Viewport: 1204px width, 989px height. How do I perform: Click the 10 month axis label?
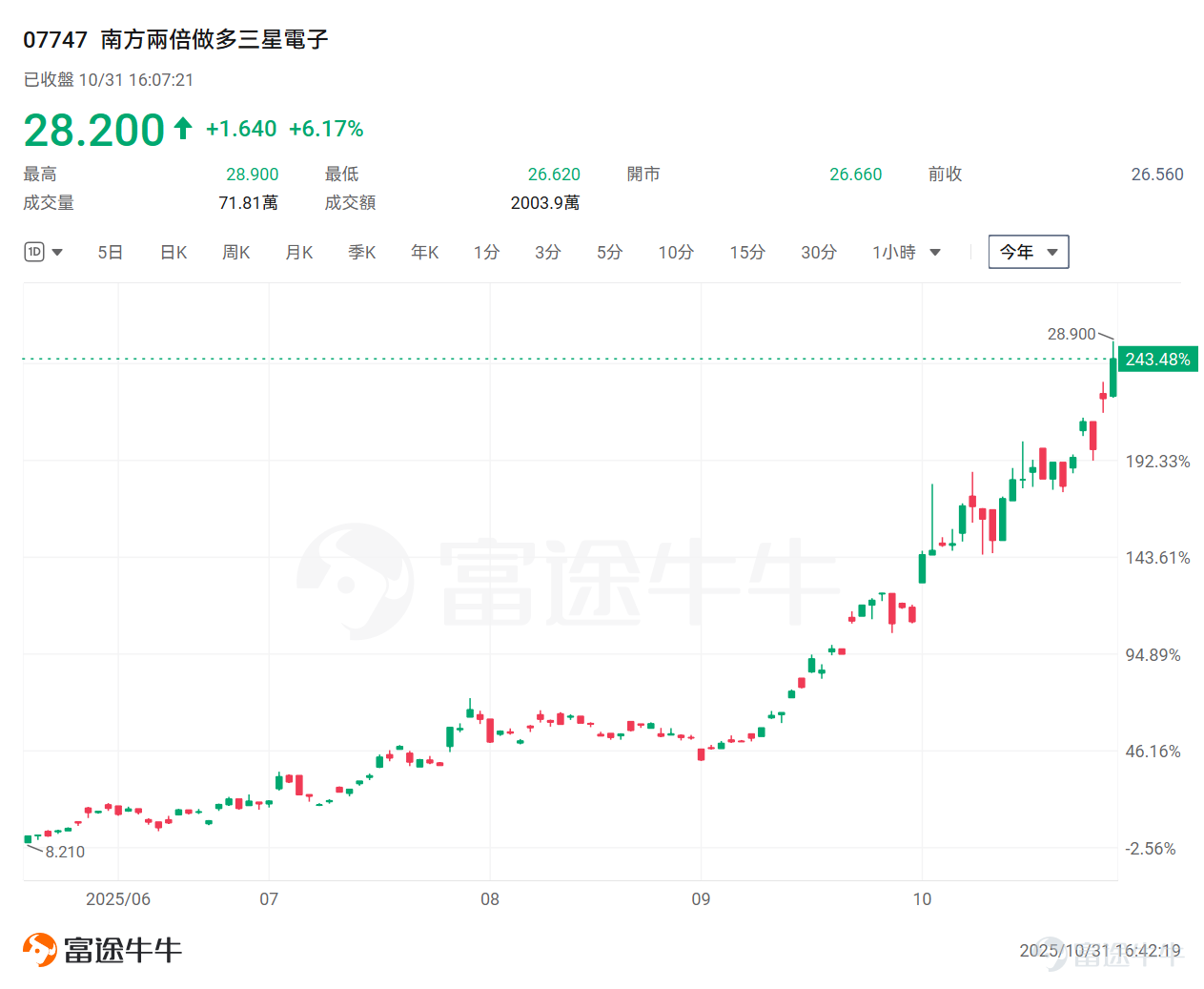(922, 899)
